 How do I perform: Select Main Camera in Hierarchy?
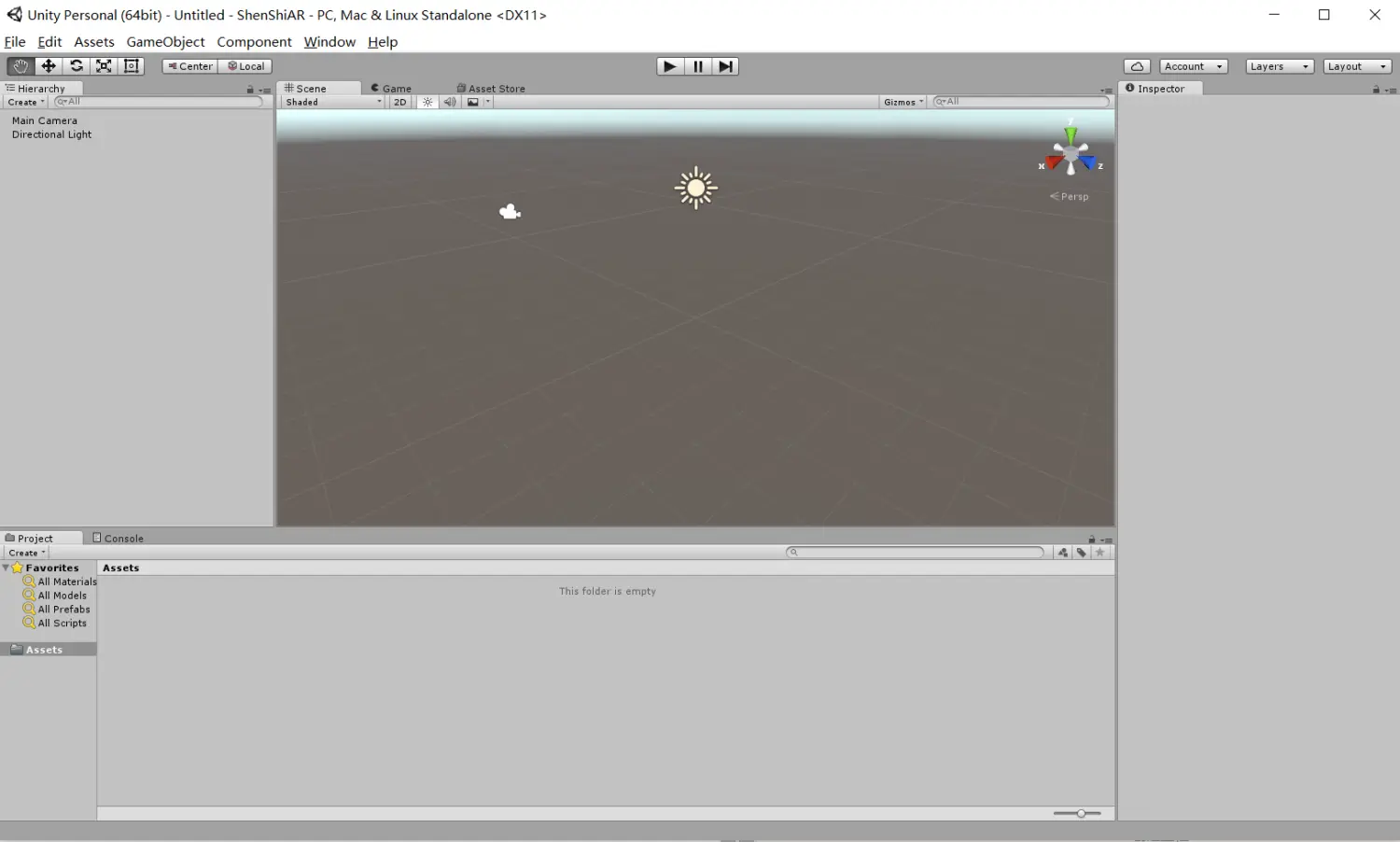pos(45,120)
